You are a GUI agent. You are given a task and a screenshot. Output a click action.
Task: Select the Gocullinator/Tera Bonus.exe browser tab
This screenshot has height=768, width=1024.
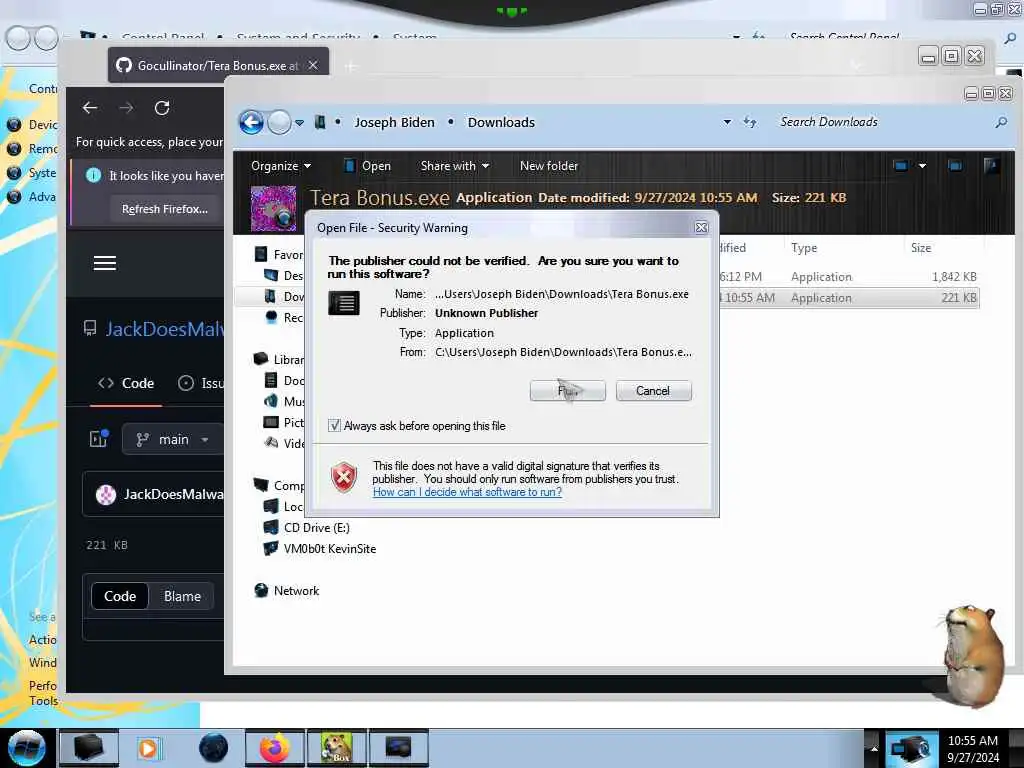click(x=218, y=65)
